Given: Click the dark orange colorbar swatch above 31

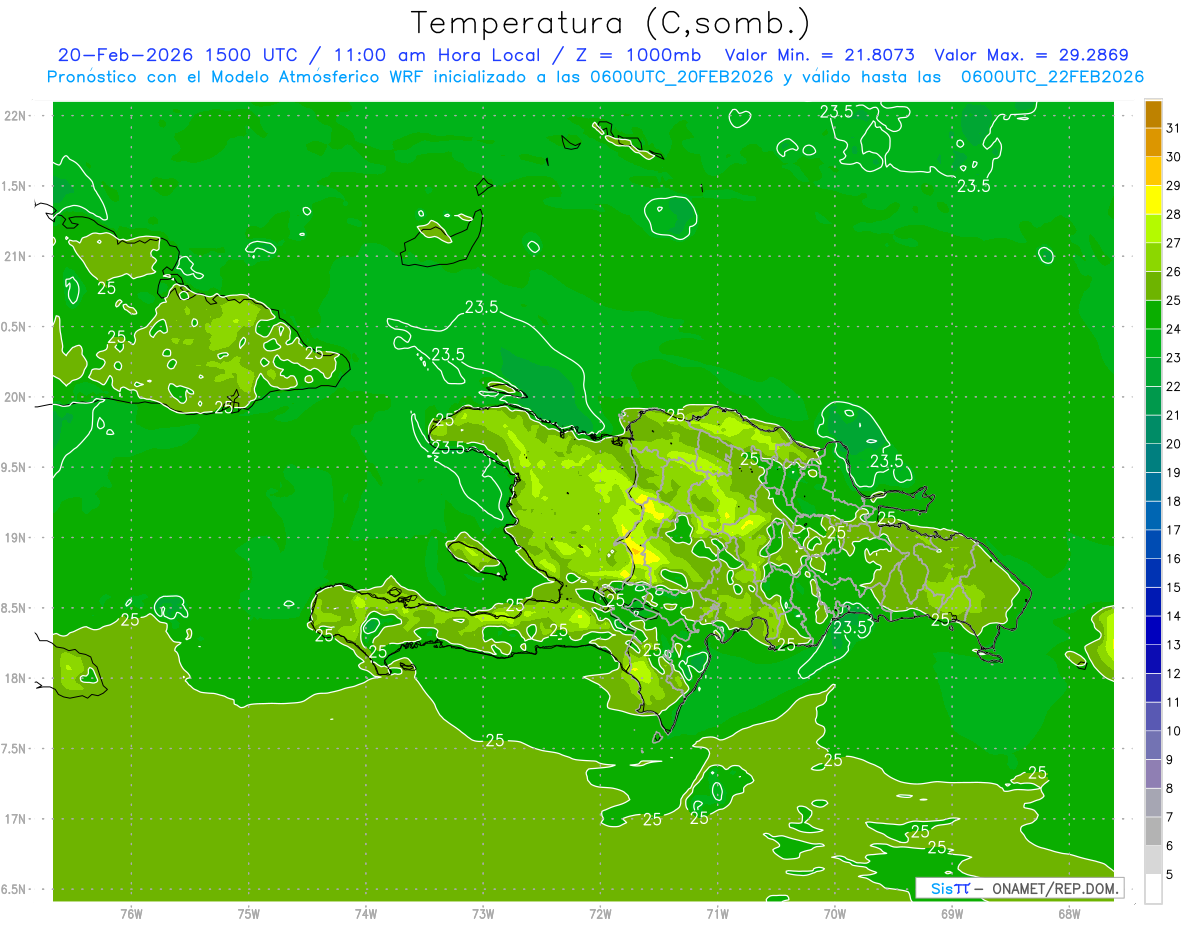Looking at the screenshot, I should pos(1153,114).
